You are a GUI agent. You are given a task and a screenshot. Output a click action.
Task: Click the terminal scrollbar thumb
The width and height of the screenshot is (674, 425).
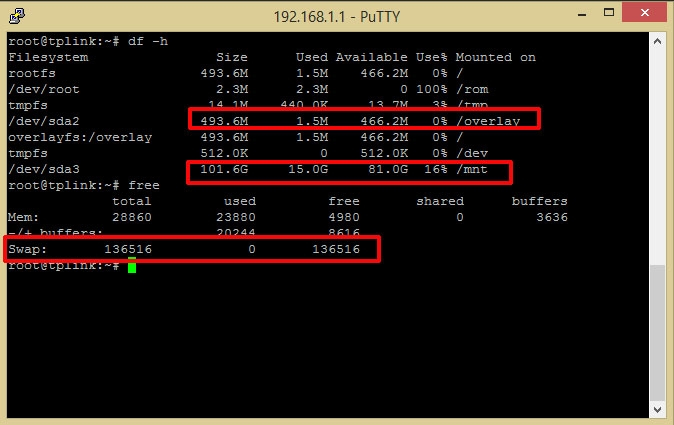tap(657, 333)
